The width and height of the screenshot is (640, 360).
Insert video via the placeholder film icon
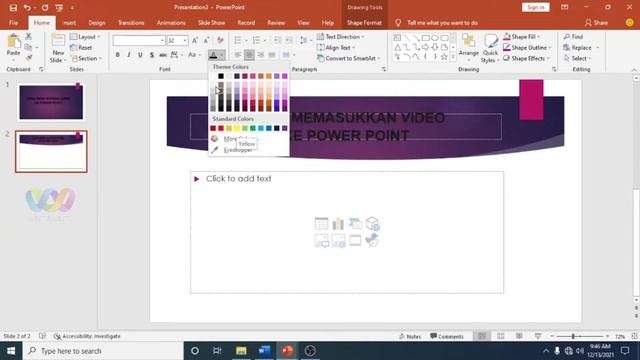point(355,240)
